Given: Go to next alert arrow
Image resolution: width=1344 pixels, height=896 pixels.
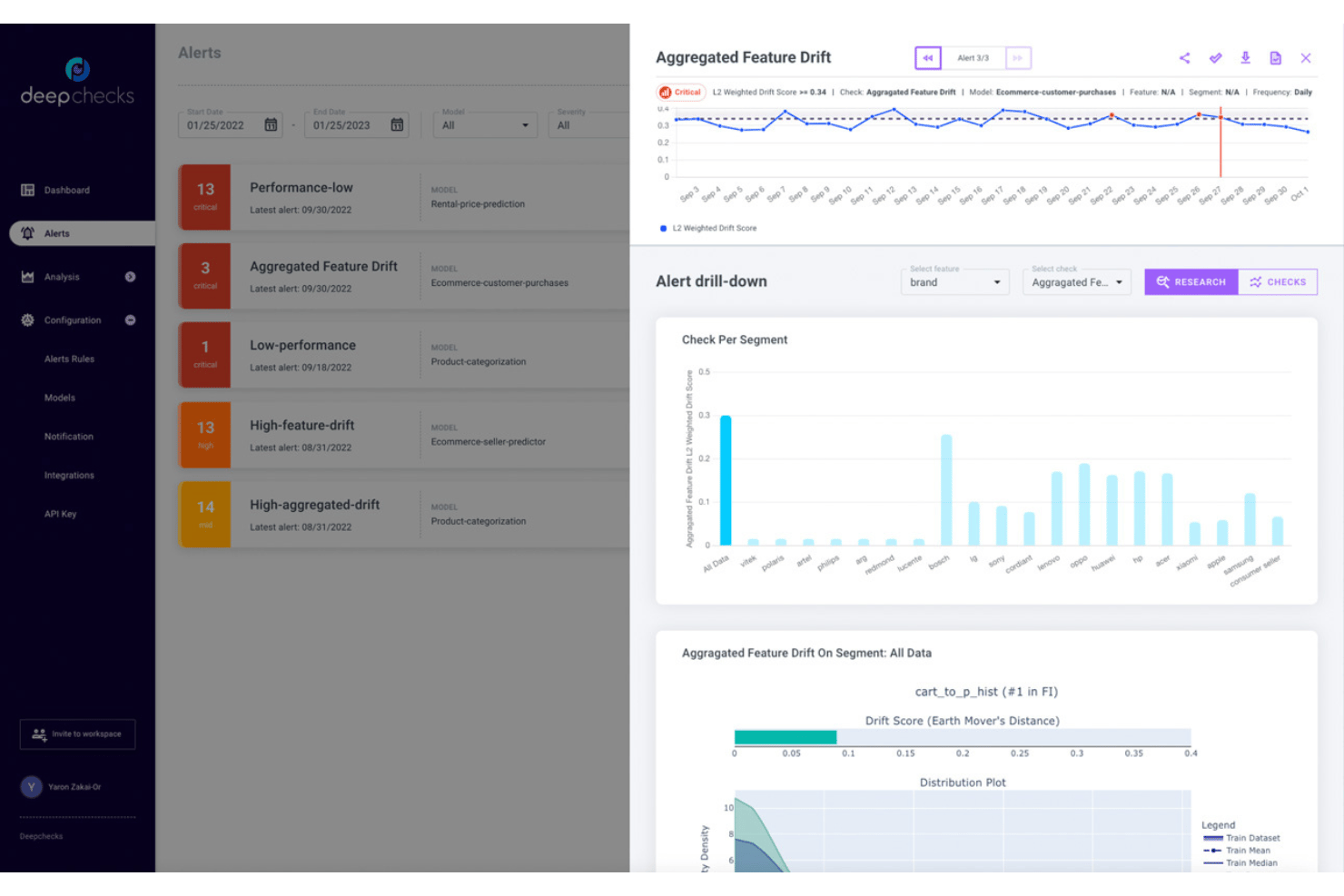Looking at the screenshot, I should [1018, 58].
